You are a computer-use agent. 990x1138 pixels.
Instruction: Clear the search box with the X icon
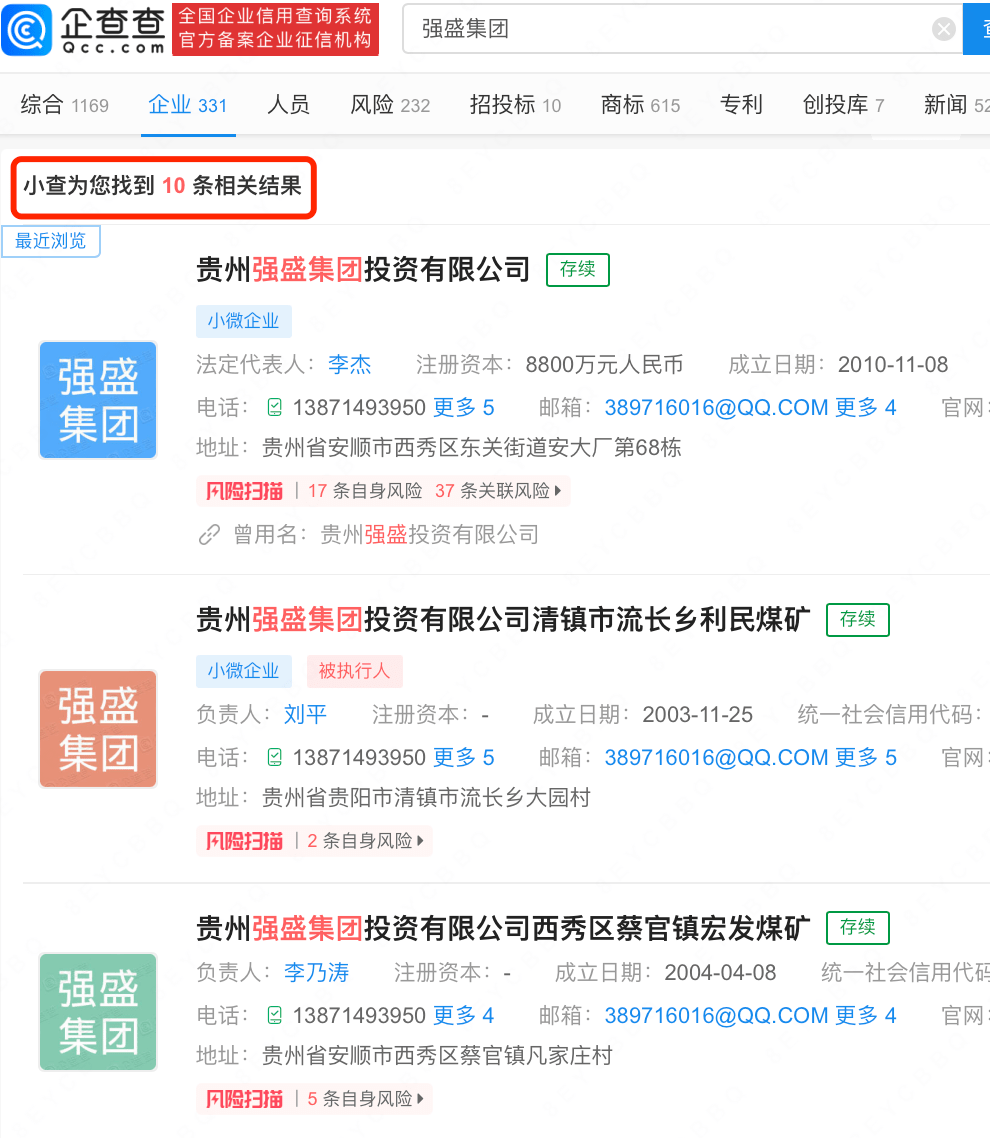pyautogui.click(x=944, y=29)
